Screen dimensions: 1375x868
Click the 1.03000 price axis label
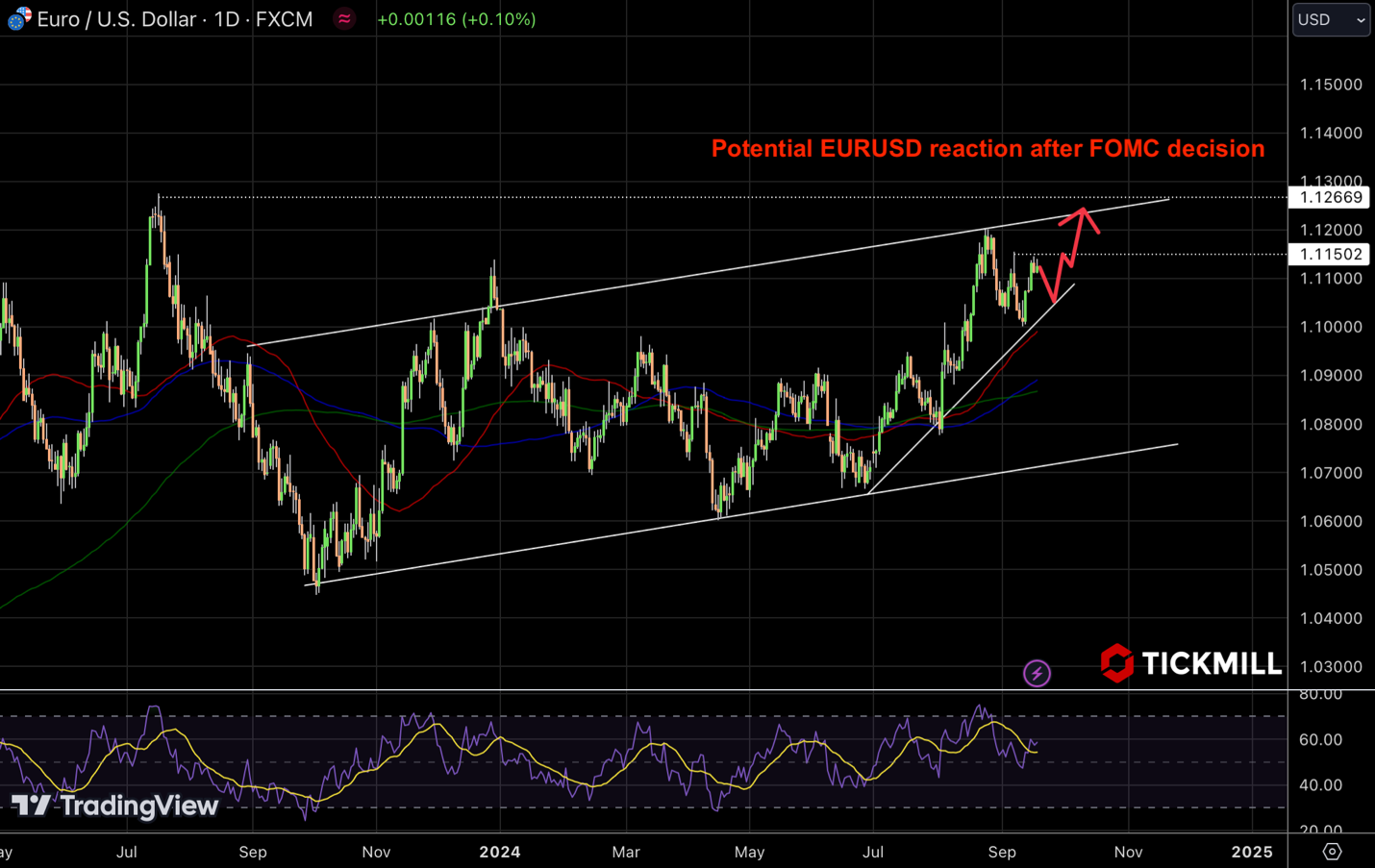point(1331,666)
